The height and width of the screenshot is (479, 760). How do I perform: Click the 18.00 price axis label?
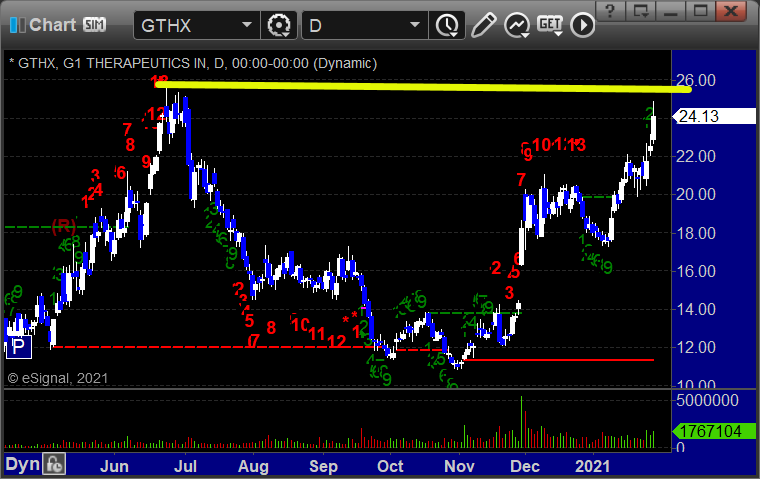[696, 233]
